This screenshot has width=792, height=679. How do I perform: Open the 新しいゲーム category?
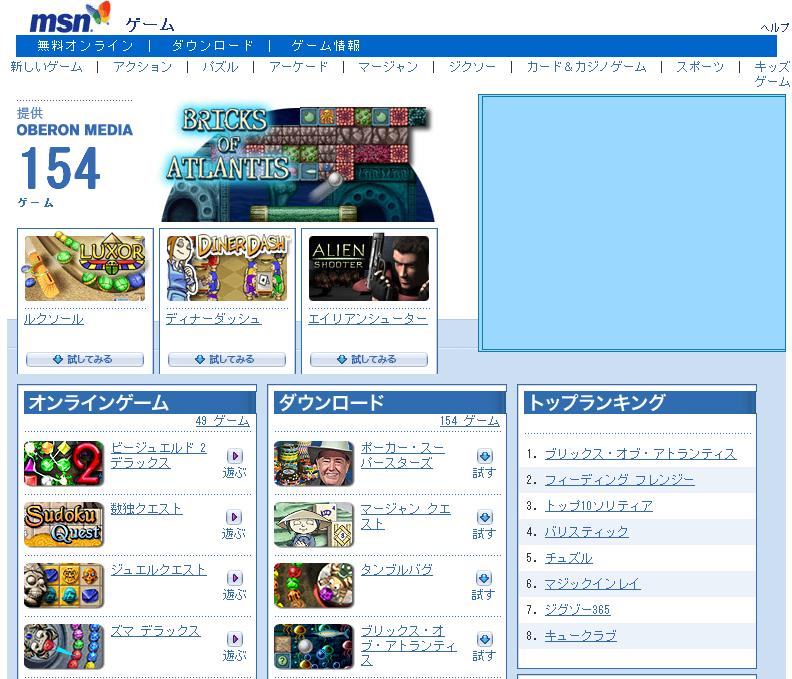[46, 67]
